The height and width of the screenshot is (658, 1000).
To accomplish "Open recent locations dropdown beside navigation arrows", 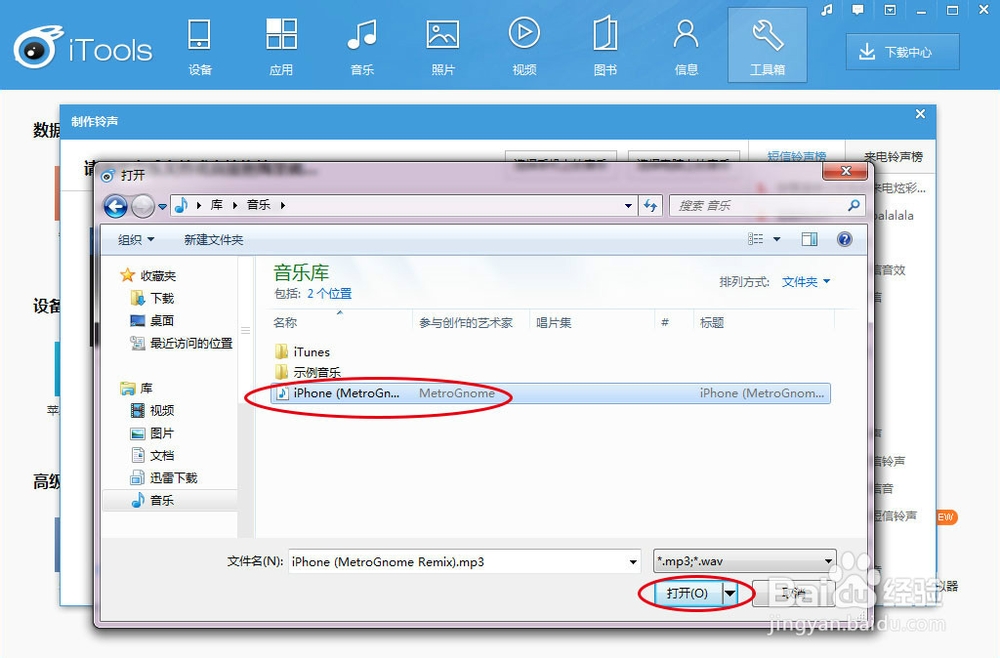I will pyautogui.click(x=162, y=207).
